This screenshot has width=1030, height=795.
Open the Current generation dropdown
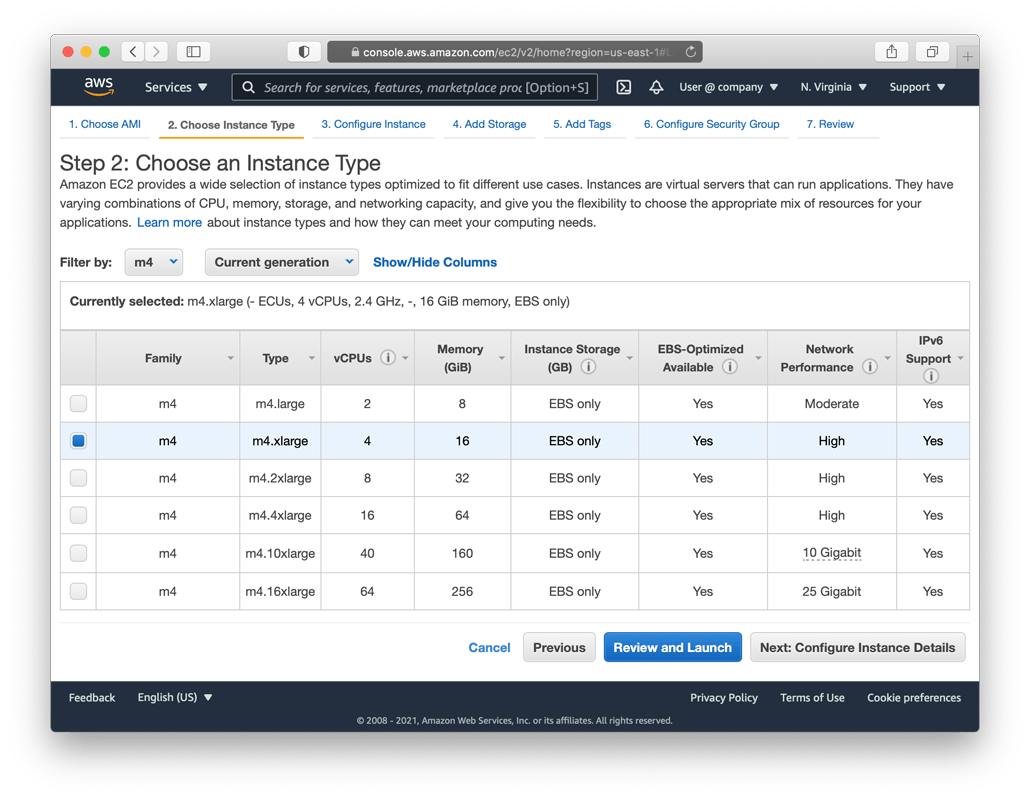(x=282, y=262)
